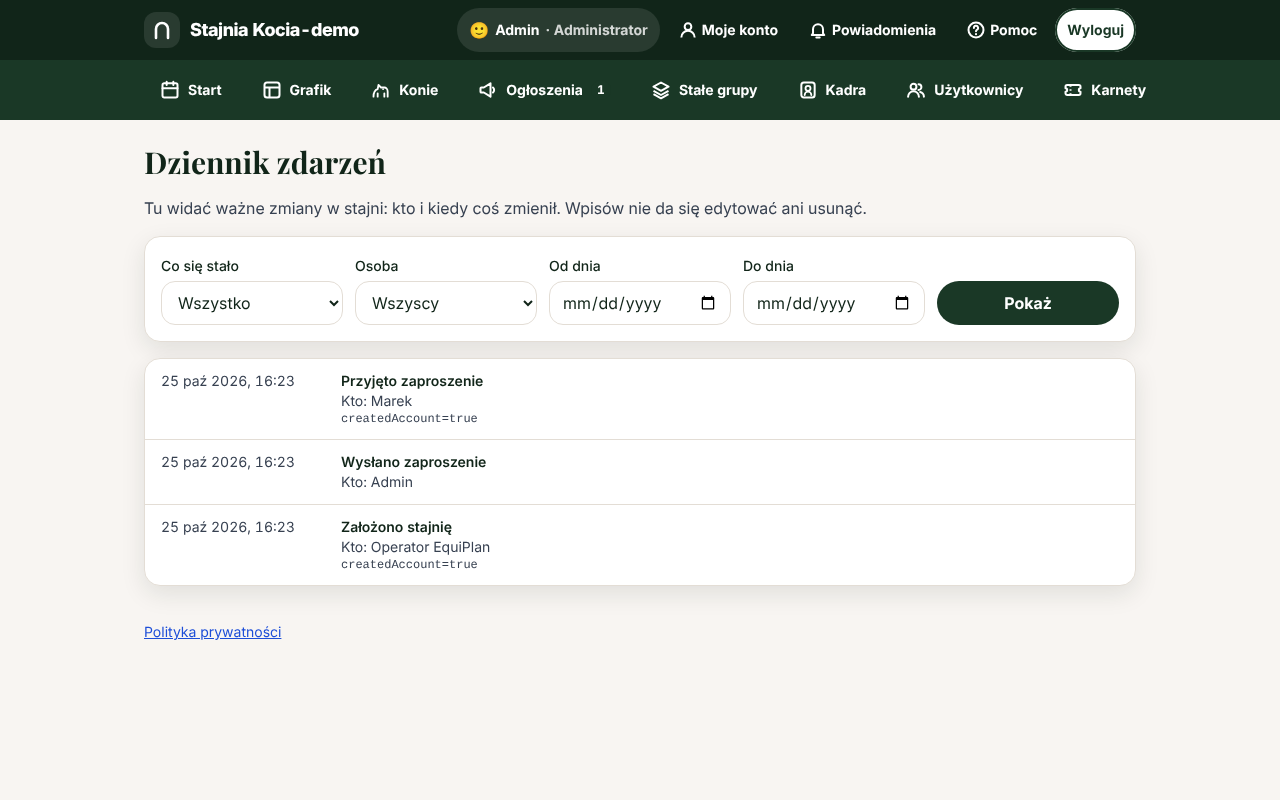Click the badge icon beside Kadra
The width and height of the screenshot is (1280, 800).
(x=808, y=90)
